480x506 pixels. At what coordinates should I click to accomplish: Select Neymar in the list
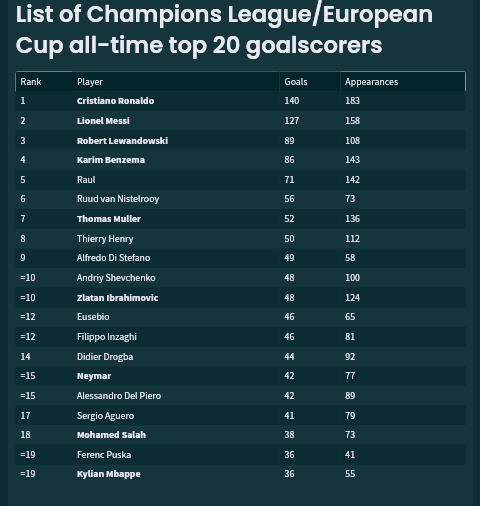click(x=94, y=376)
